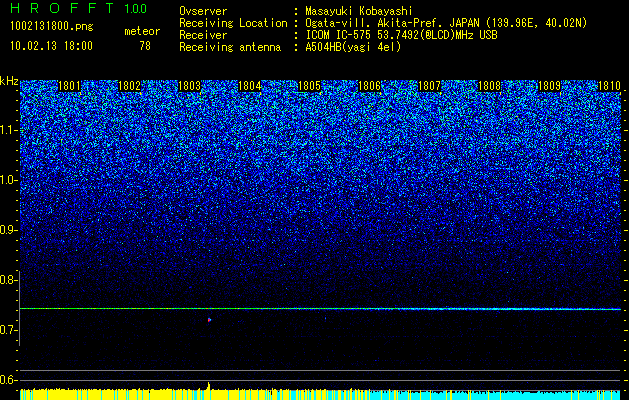Click the date stamp 10.02.13 18:00
This screenshot has width=629, height=400.
[x=51, y=46]
